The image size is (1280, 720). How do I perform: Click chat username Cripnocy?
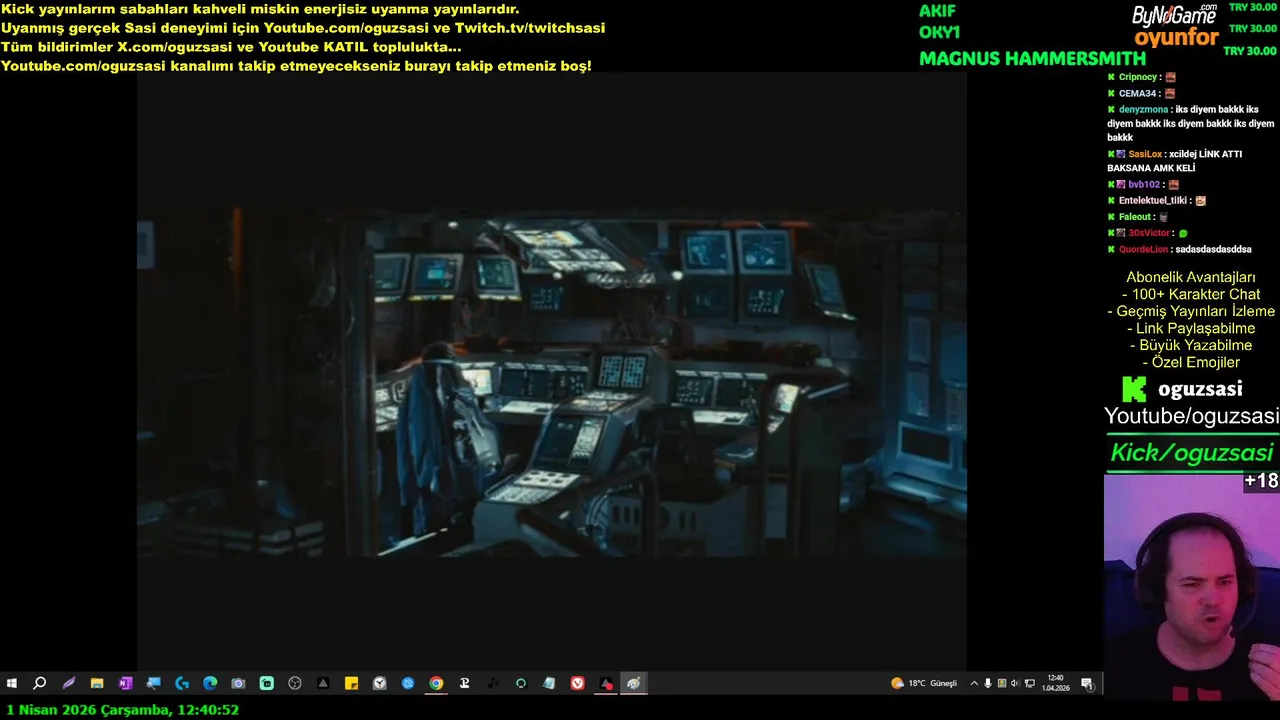click(1138, 77)
